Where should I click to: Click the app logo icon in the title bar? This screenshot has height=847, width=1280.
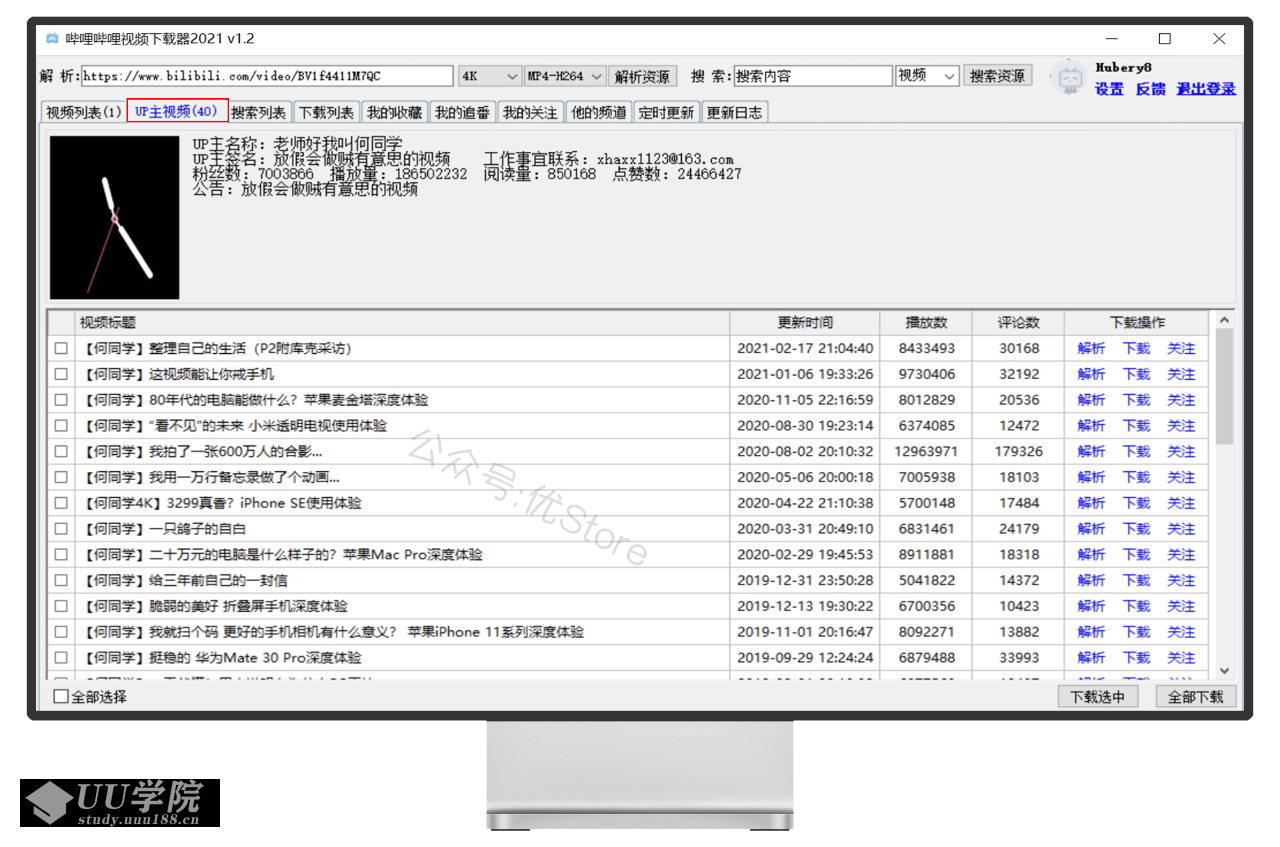coord(52,39)
